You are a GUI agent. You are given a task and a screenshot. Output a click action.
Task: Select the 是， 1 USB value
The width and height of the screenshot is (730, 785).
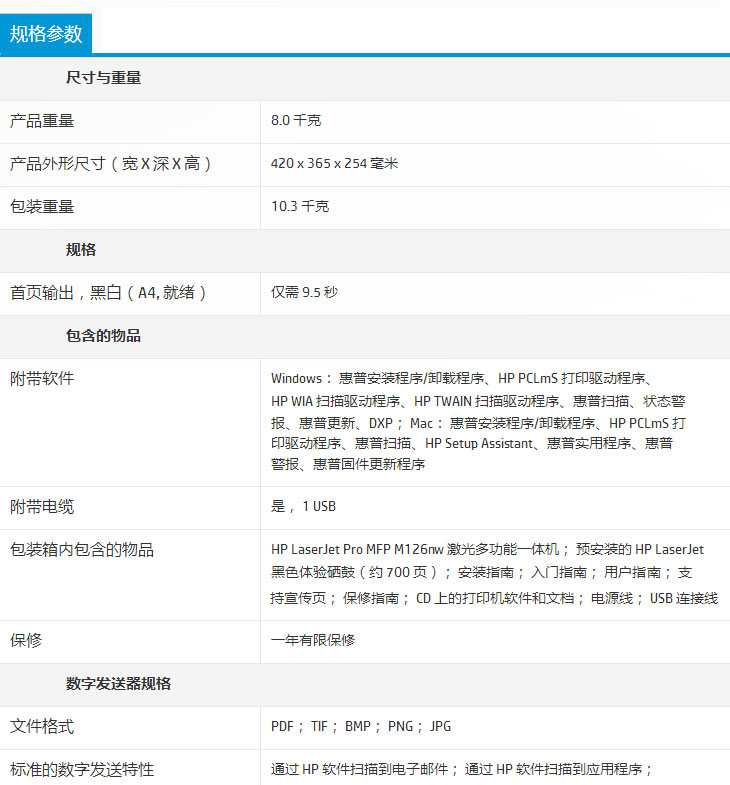pyautogui.click(x=303, y=507)
